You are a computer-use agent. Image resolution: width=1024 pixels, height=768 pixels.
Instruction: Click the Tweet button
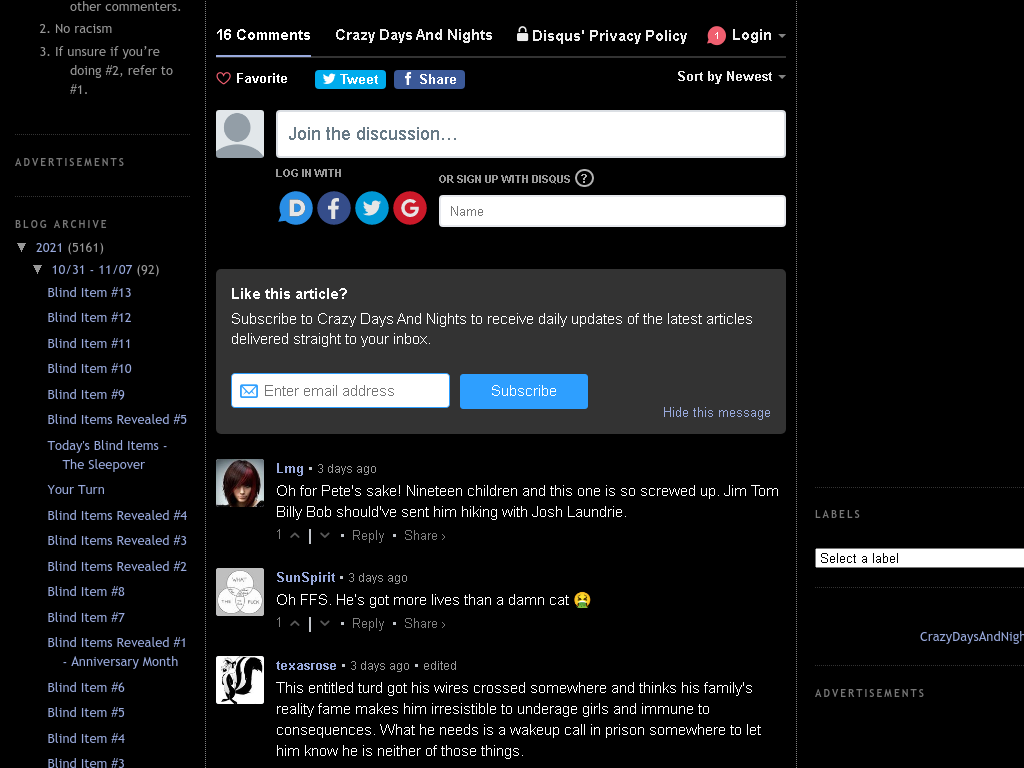point(350,79)
